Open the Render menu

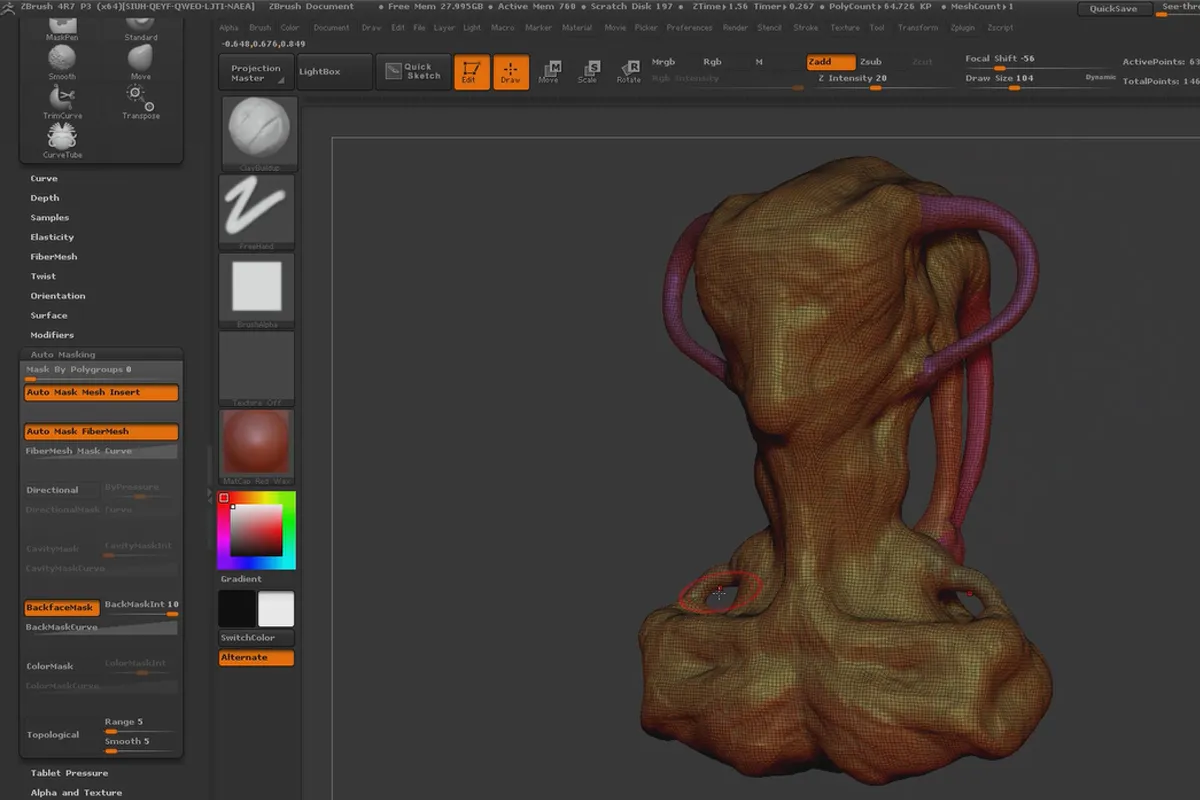pyautogui.click(x=735, y=28)
